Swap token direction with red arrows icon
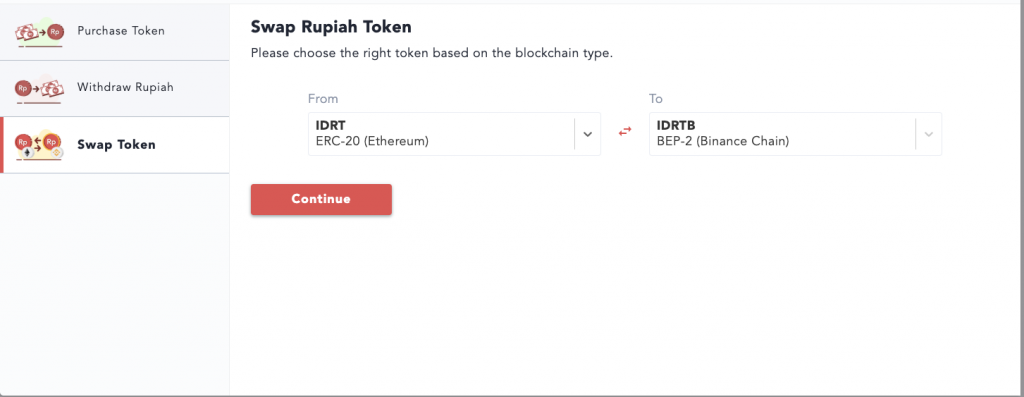Viewport: 1024px width, 397px height. click(x=625, y=131)
